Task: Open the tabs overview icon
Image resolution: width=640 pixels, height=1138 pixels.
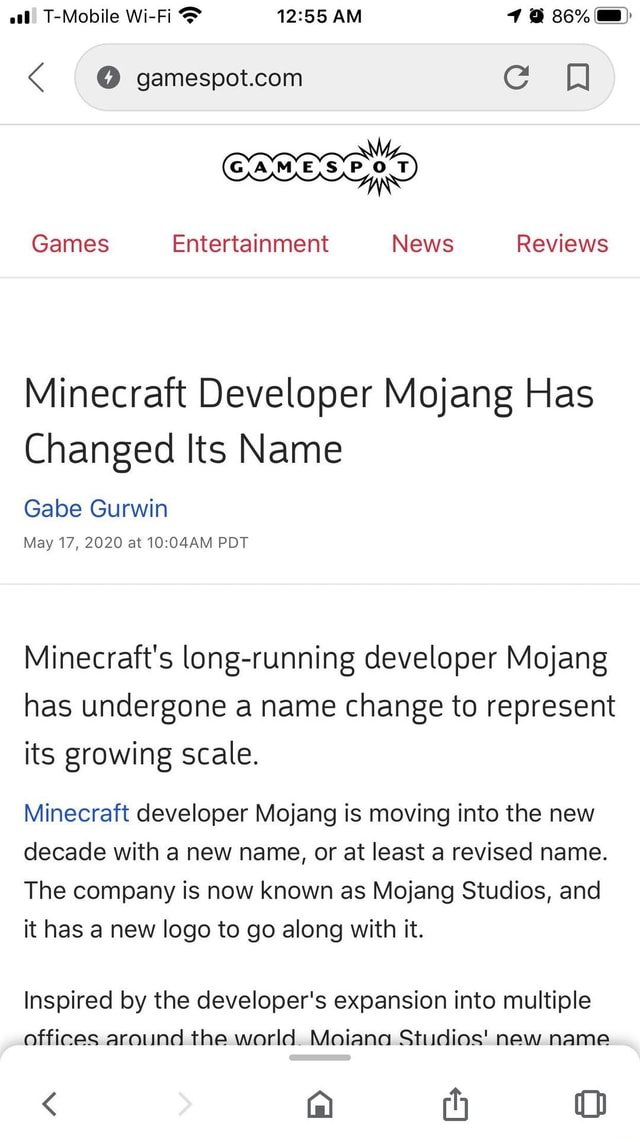Action: click(590, 1103)
